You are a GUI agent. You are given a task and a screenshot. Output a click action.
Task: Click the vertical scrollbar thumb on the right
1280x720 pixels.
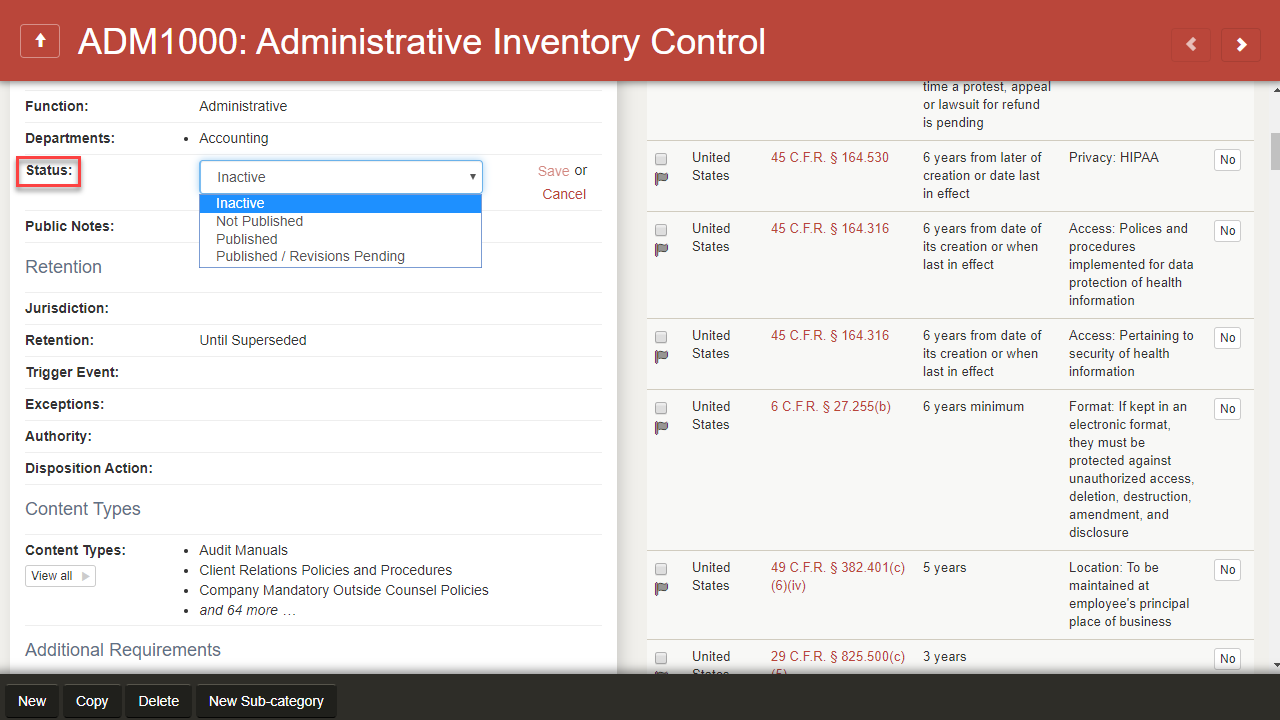click(1274, 152)
